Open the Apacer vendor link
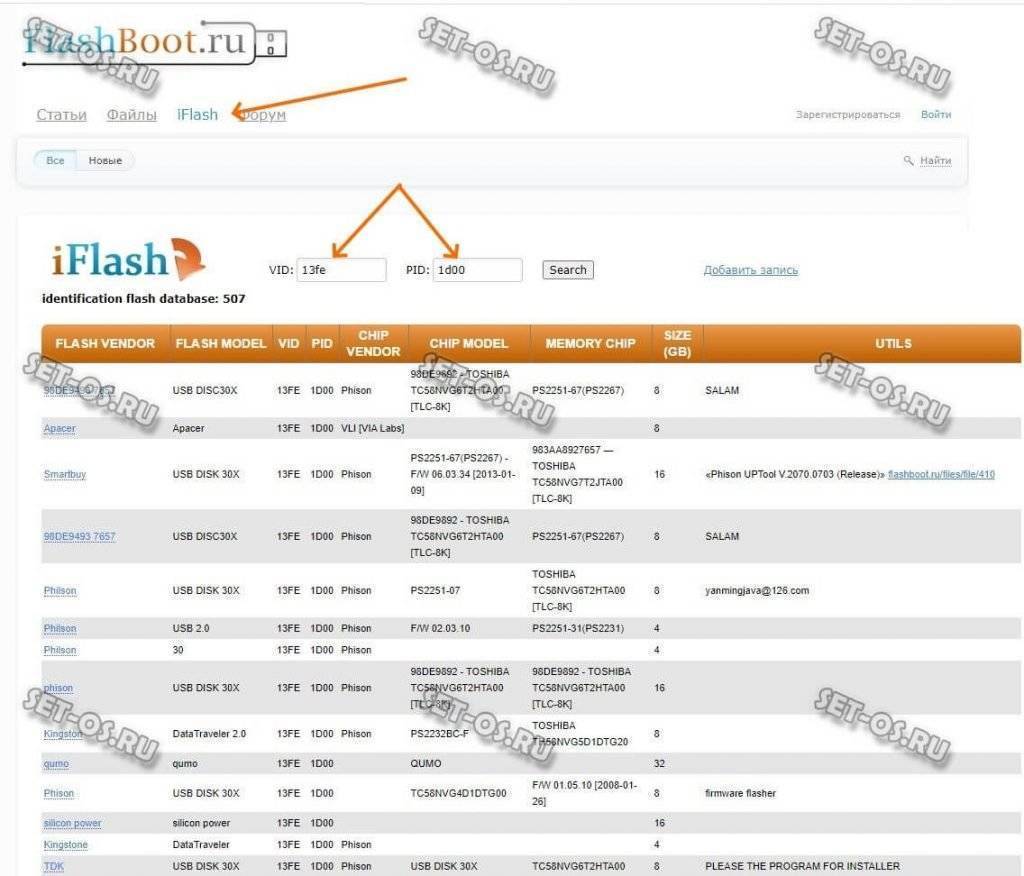The image size is (1024, 876). 59,429
